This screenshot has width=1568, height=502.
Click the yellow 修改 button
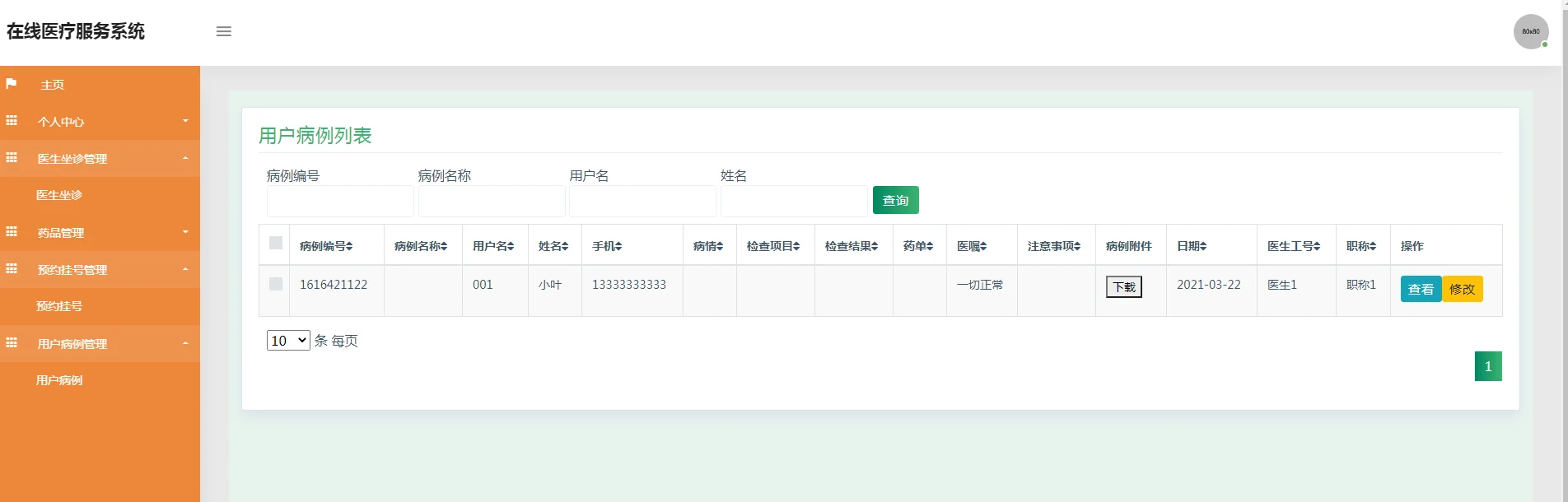[x=1463, y=289]
